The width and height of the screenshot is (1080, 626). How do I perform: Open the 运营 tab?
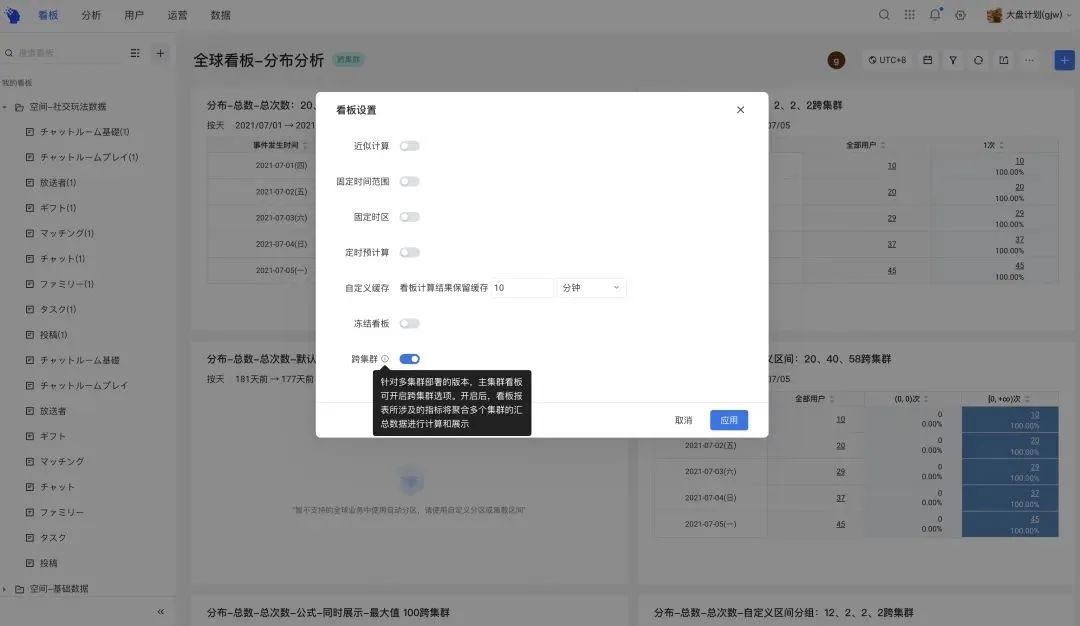point(177,15)
